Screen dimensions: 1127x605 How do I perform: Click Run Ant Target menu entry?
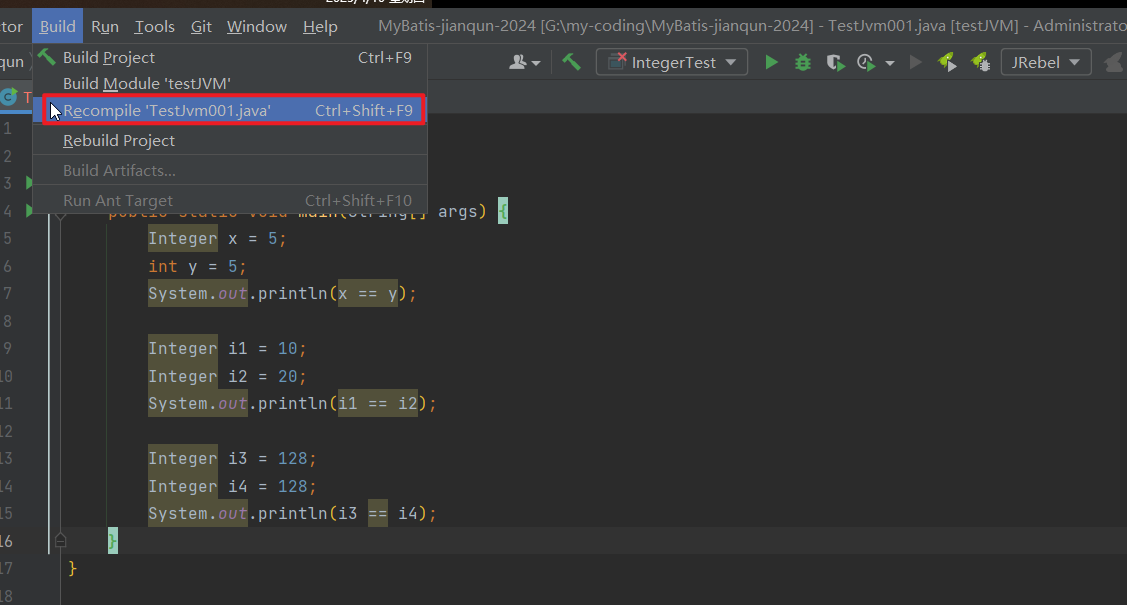(230, 200)
